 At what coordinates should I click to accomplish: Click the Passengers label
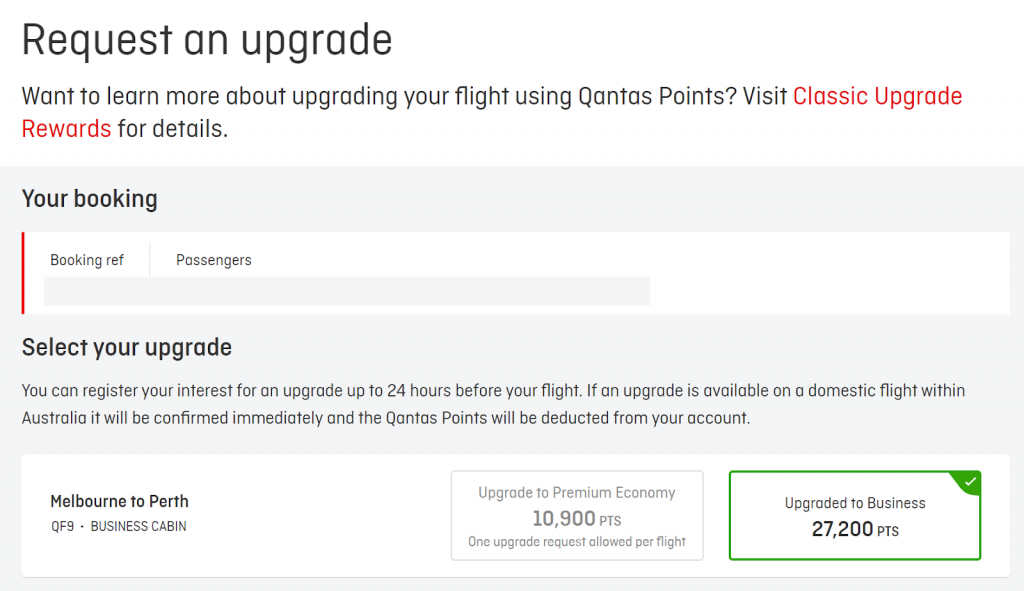pos(214,260)
